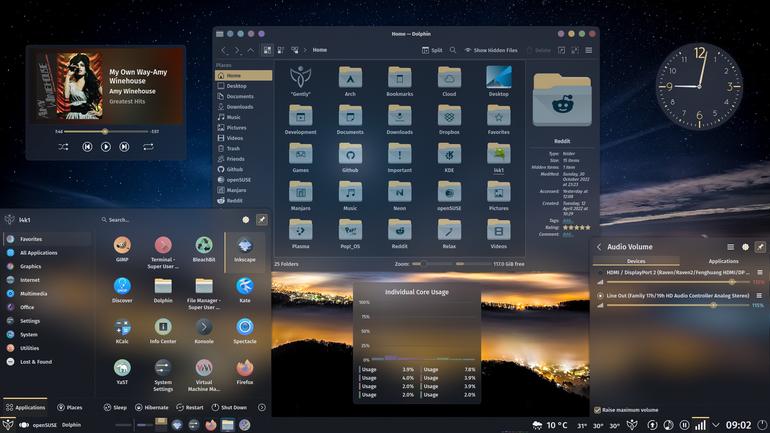The width and height of the screenshot is (770, 433).
Task: Select the Line Out audio device radio button
Action: (600, 296)
